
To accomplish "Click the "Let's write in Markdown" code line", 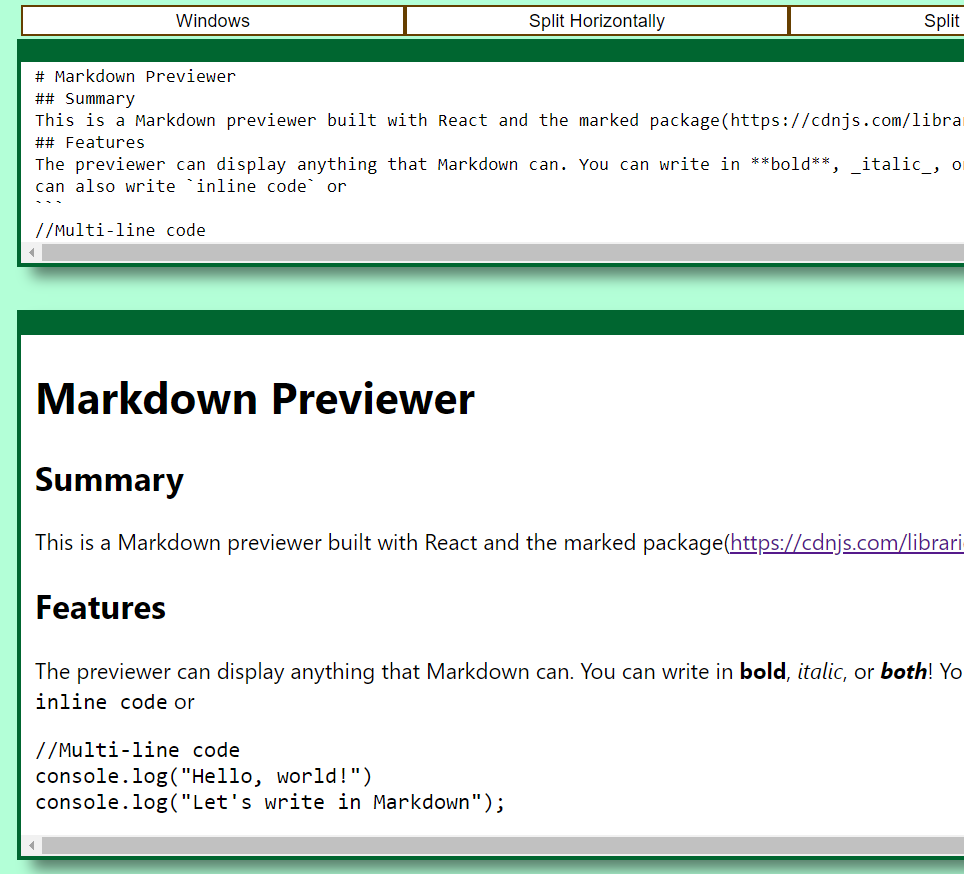I will 270,803.
